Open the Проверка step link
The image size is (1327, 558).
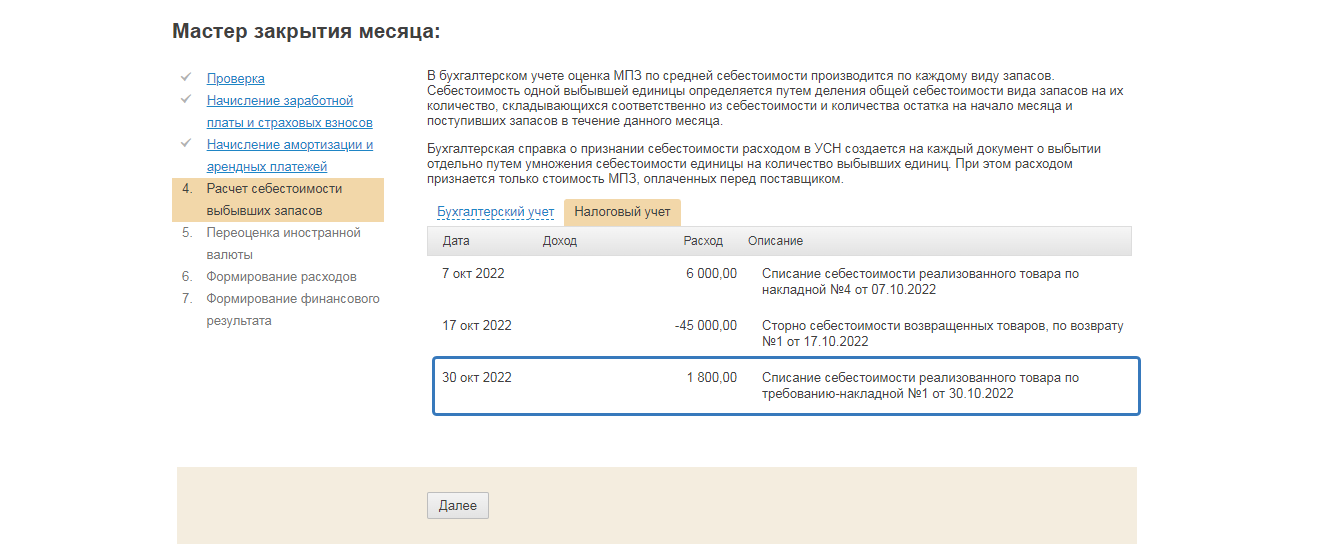[x=236, y=78]
